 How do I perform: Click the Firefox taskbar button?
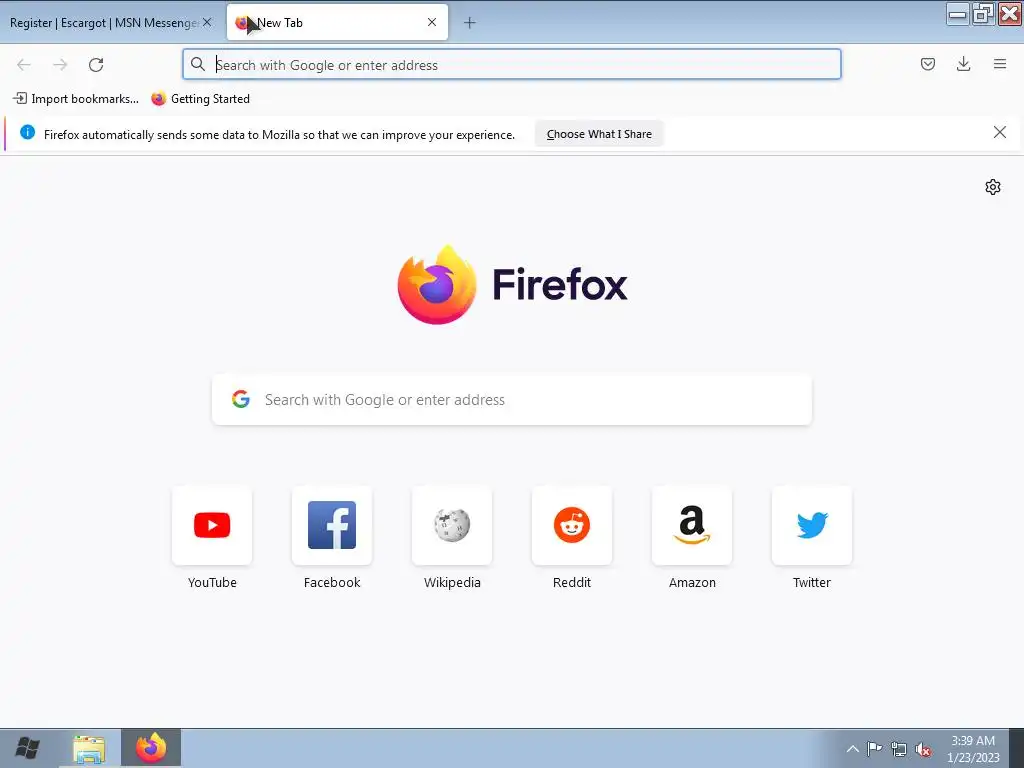(151, 748)
